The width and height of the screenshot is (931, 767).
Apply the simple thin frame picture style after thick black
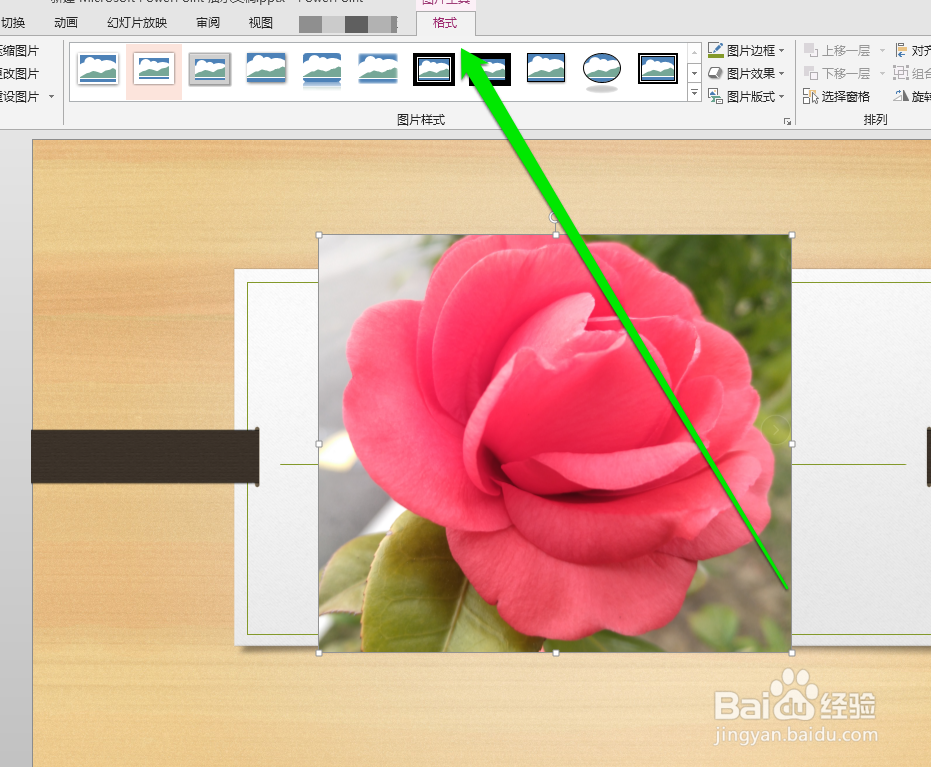tap(546, 67)
